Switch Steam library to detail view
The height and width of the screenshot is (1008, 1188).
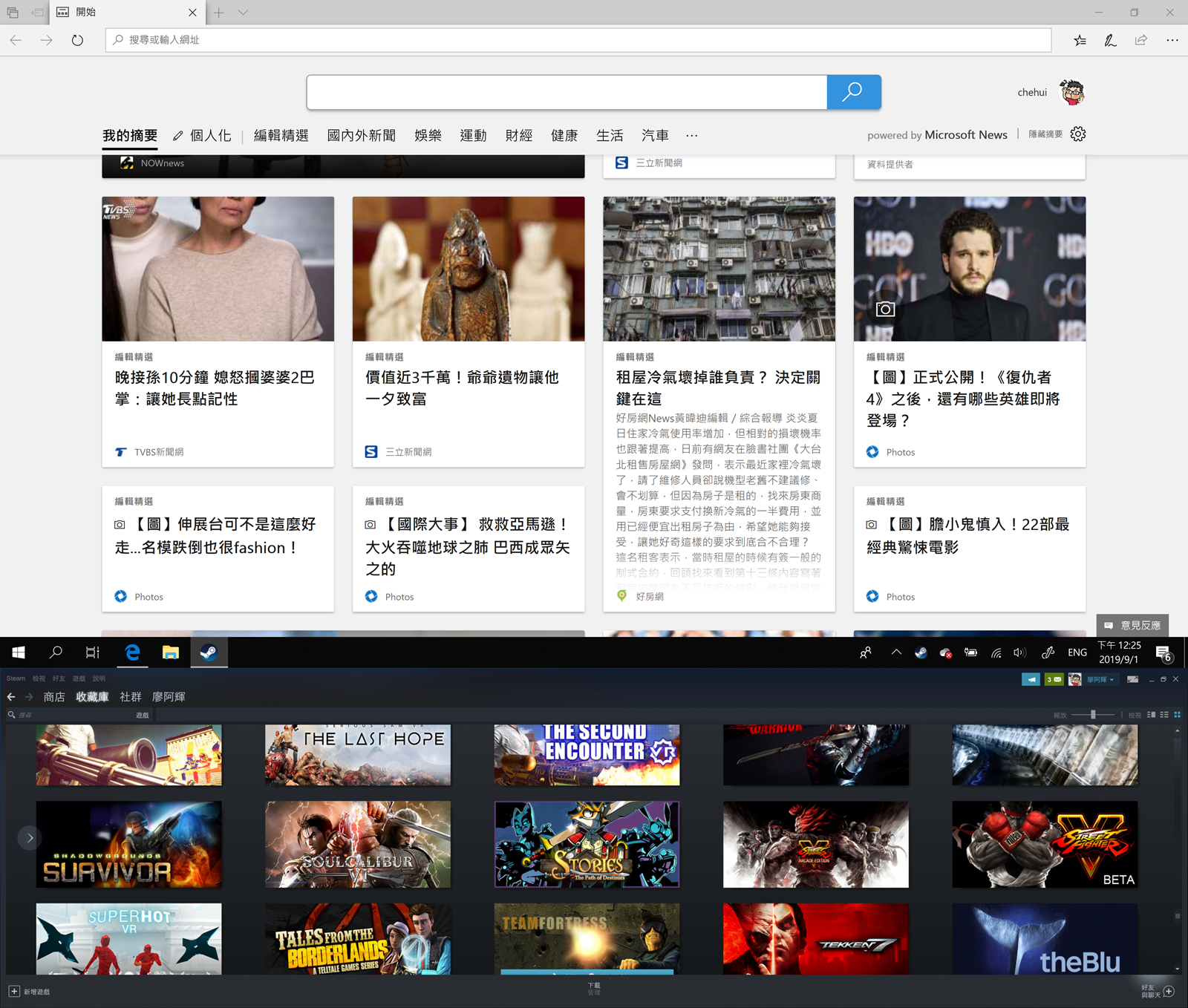click(1151, 715)
